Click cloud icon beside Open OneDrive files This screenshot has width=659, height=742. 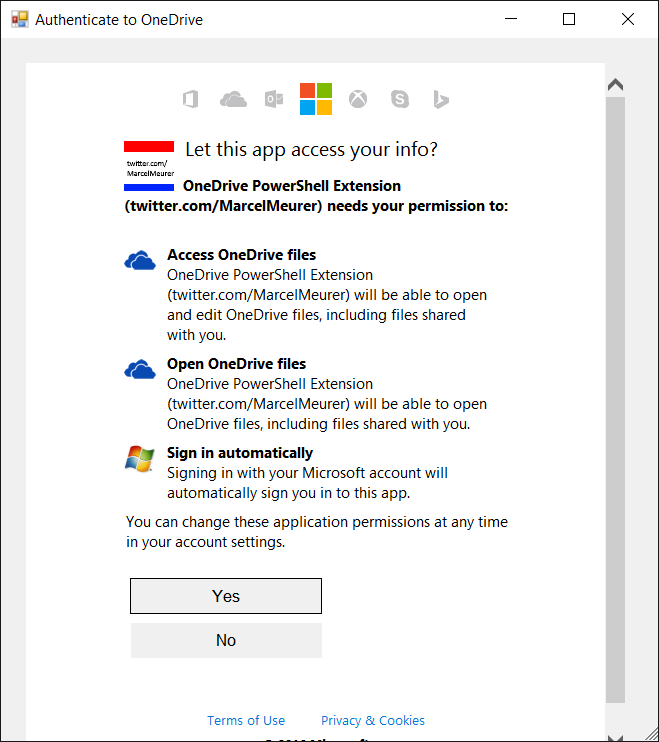pos(140,369)
